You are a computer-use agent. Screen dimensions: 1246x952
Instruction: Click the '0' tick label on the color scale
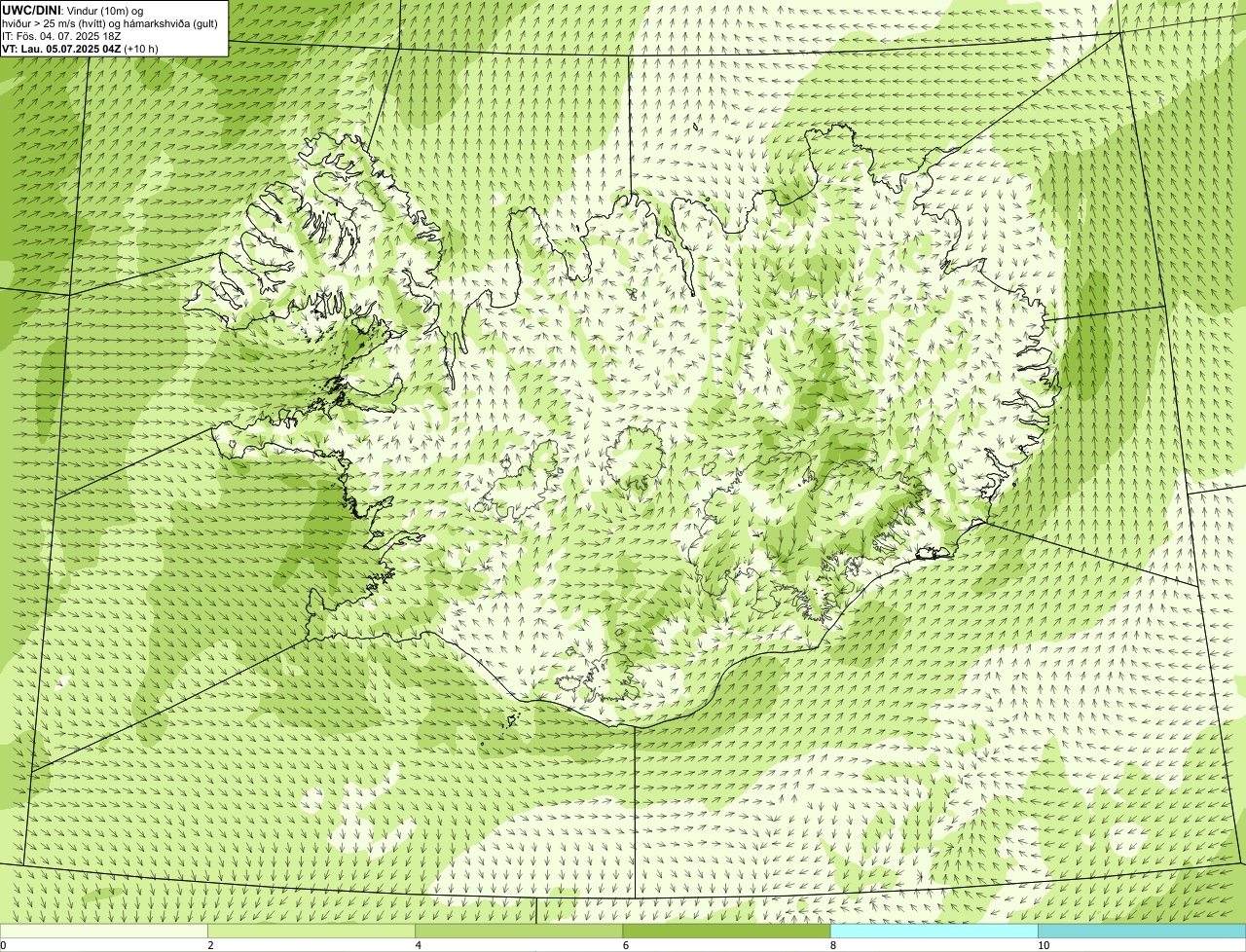click(x=3, y=945)
